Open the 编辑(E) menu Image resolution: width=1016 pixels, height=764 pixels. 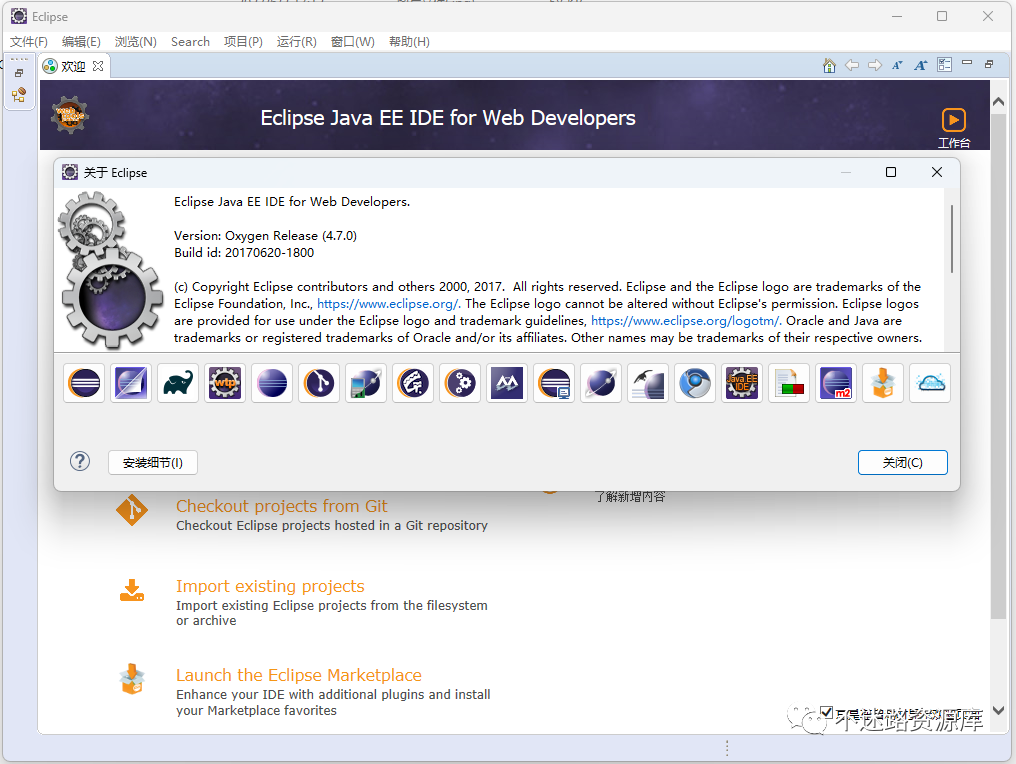[81, 42]
